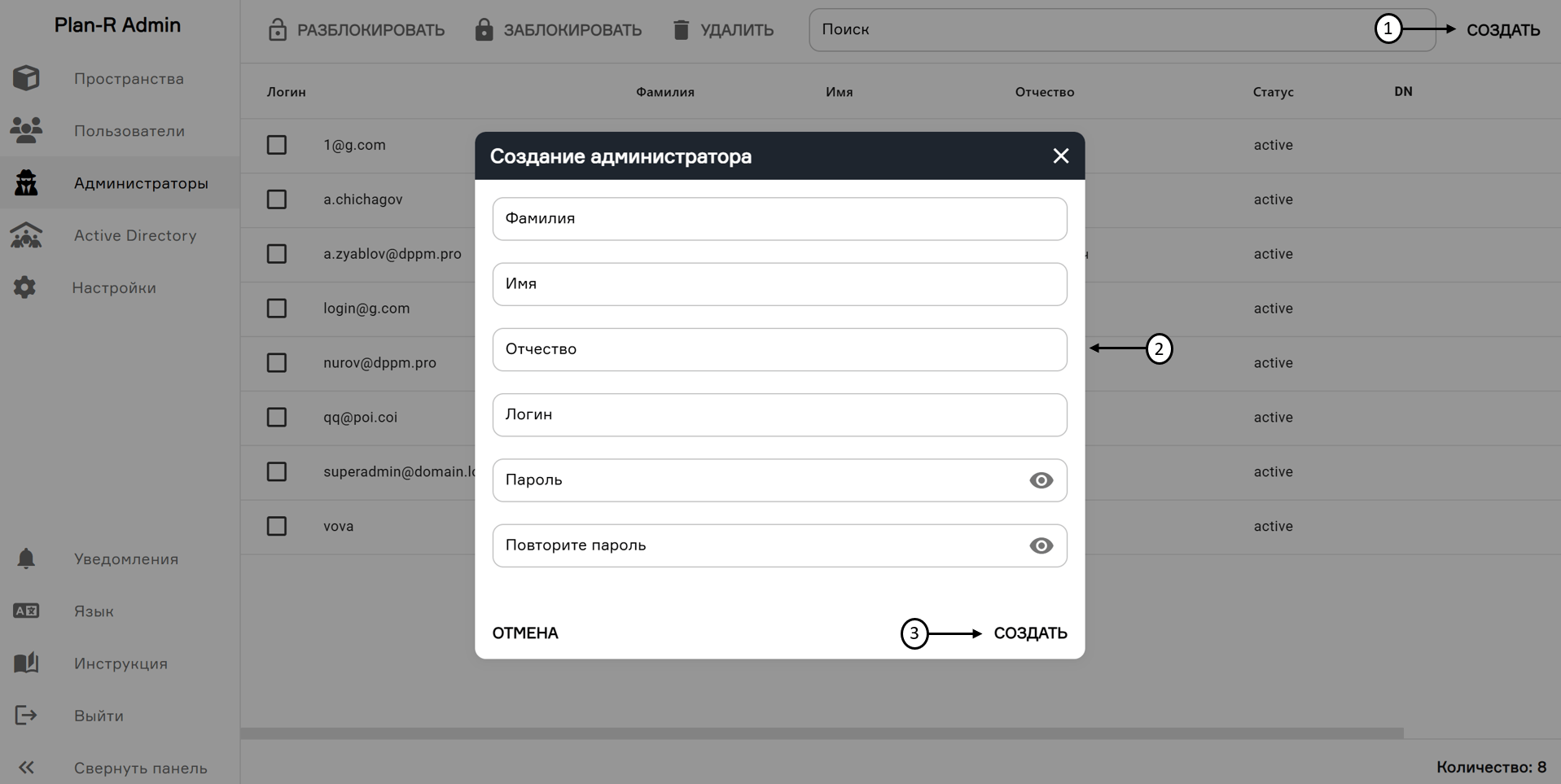This screenshot has width=1561, height=784.
Task: Click ОТМЕНА to cancel admin creation
Action: (x=524, y=633)
